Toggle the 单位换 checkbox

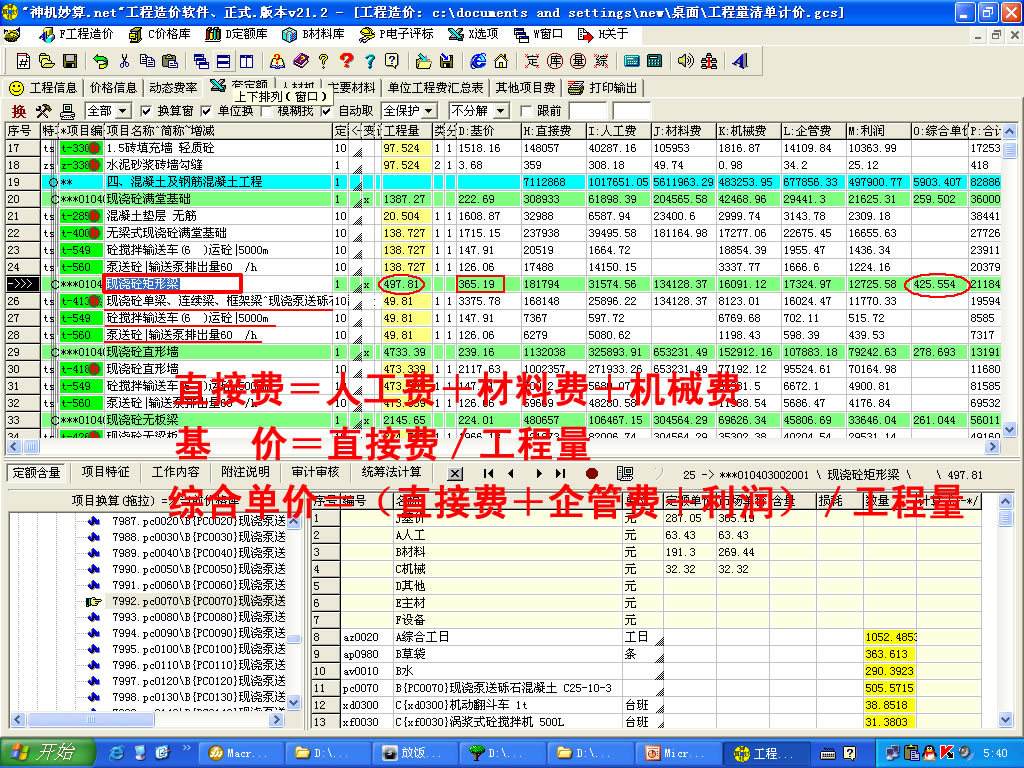point(206,111)
